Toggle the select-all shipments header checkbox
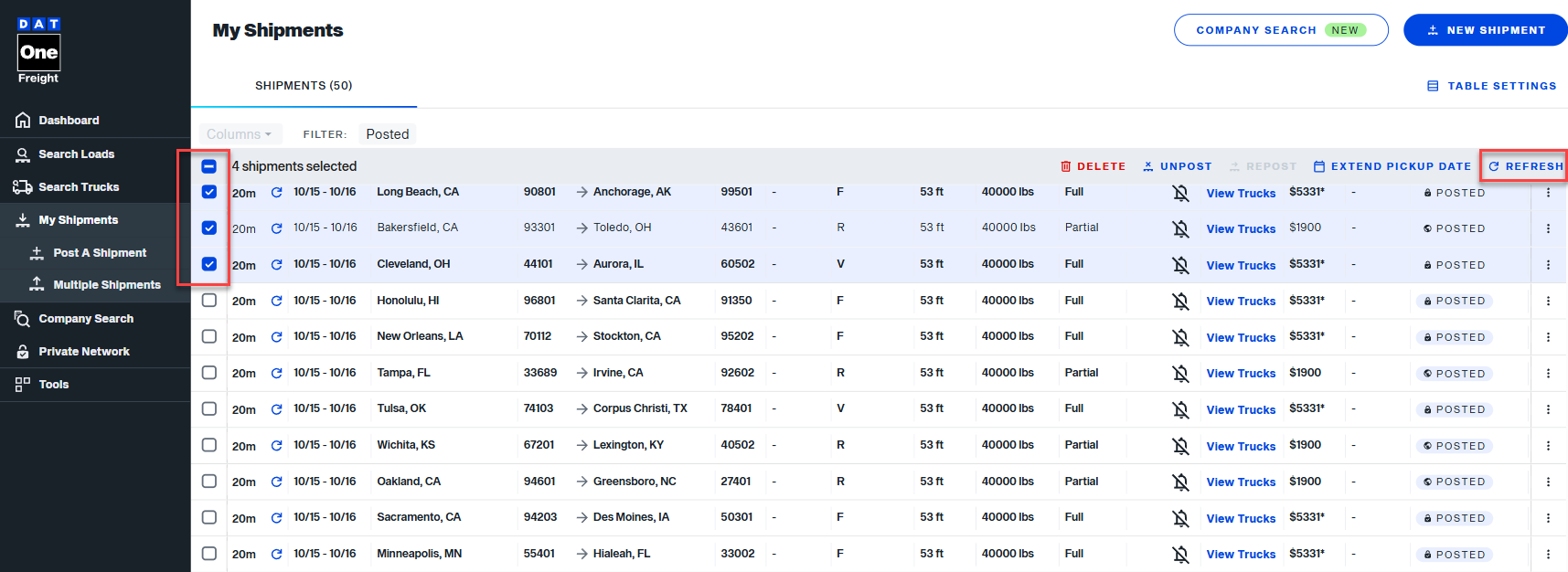This screenshot has width=1568, height=572. pyautogui.click(x=209, y=166)
